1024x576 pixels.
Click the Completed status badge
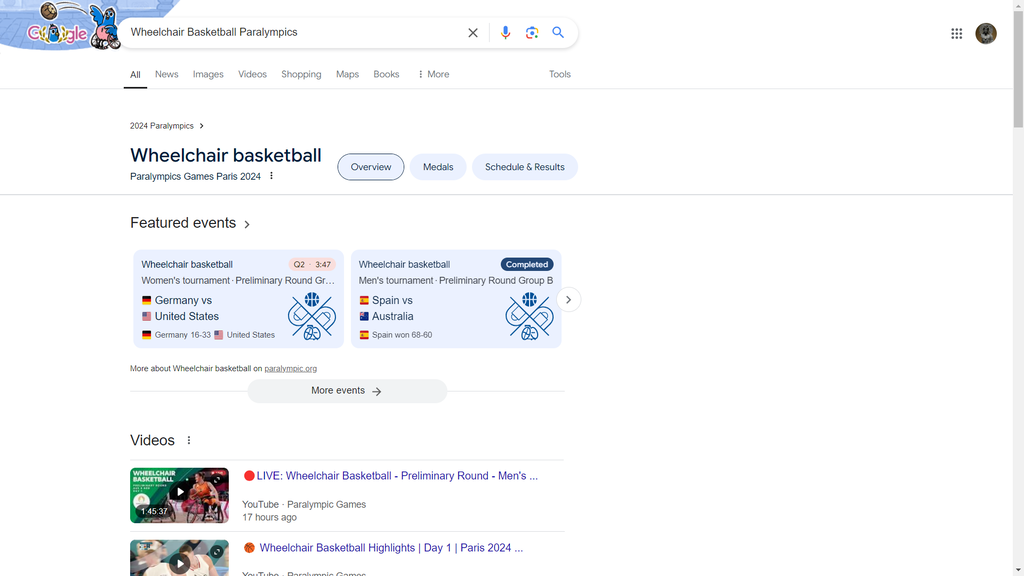[527, 264]
